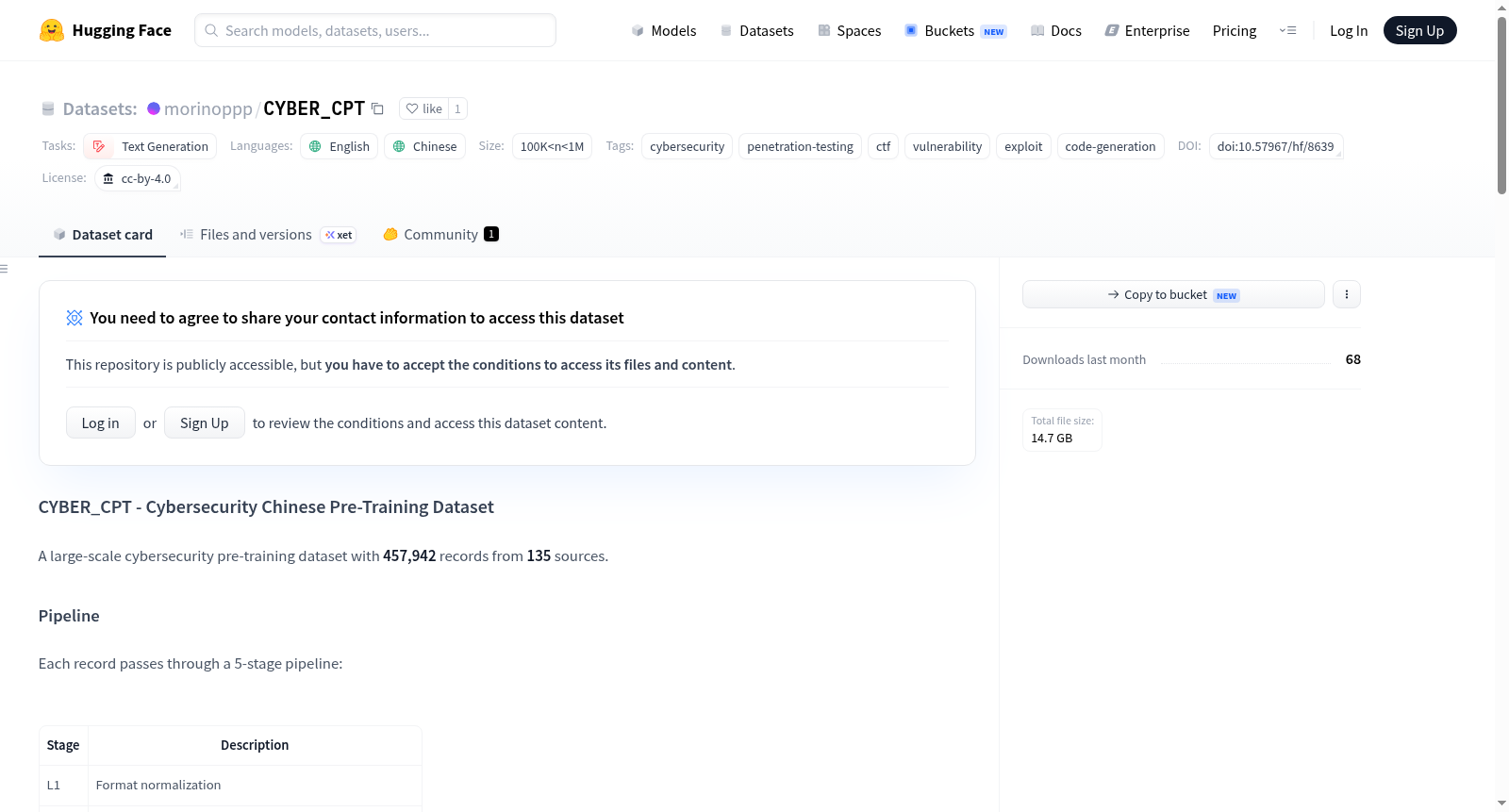This screenshot has height=812, width=1509.
Task: Click the globe icon beside English
Action: tap(315, 146)
